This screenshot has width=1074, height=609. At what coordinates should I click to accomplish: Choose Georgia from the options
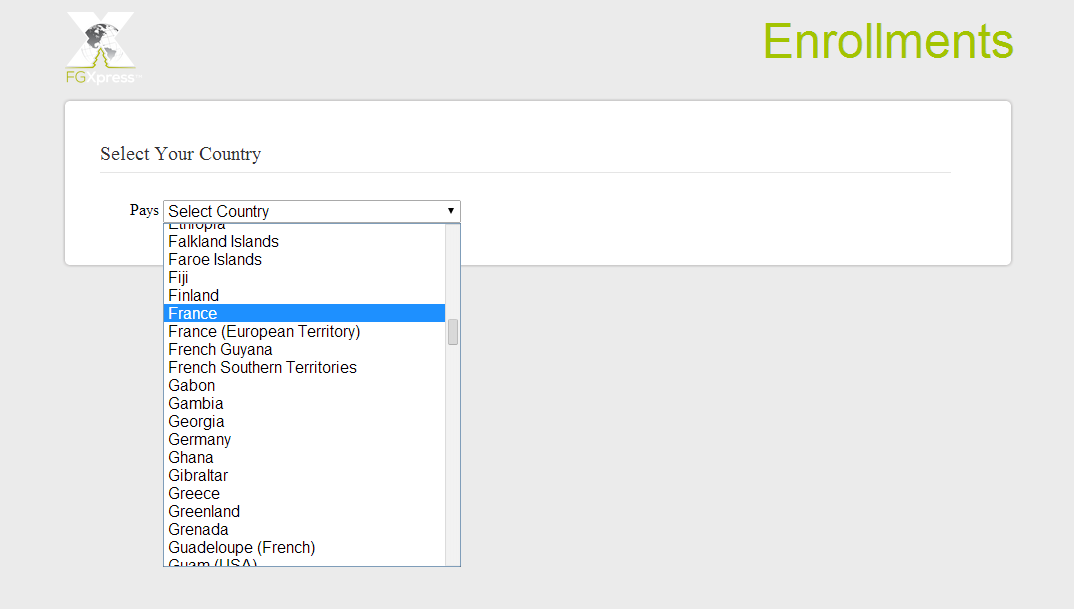pos(304,421)
